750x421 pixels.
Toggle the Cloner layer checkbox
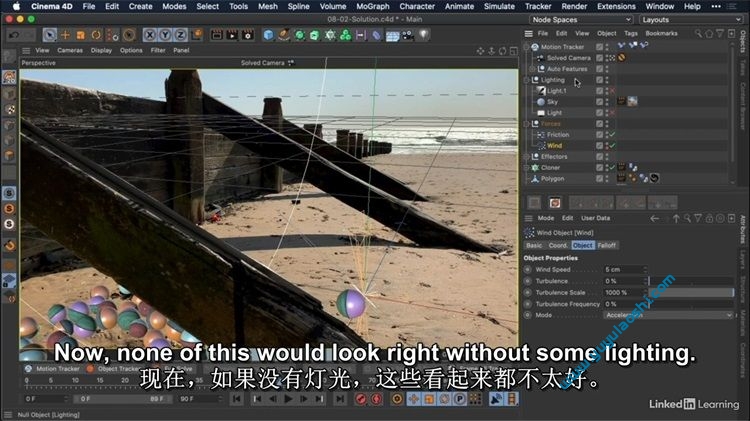pos(599,167)
